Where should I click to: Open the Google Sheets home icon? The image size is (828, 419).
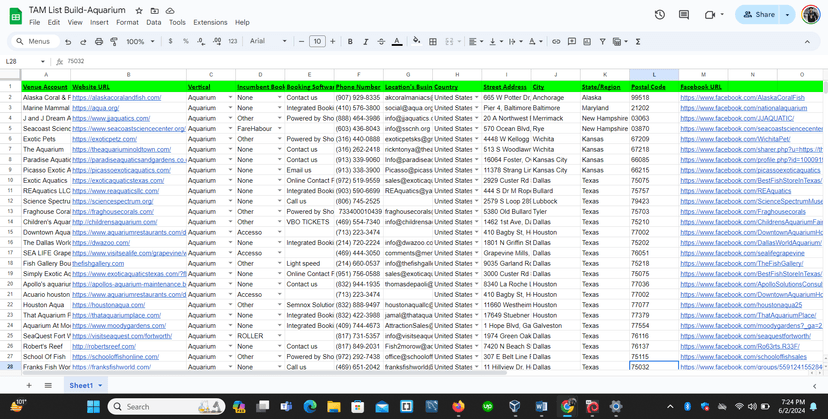click(15, 16)
